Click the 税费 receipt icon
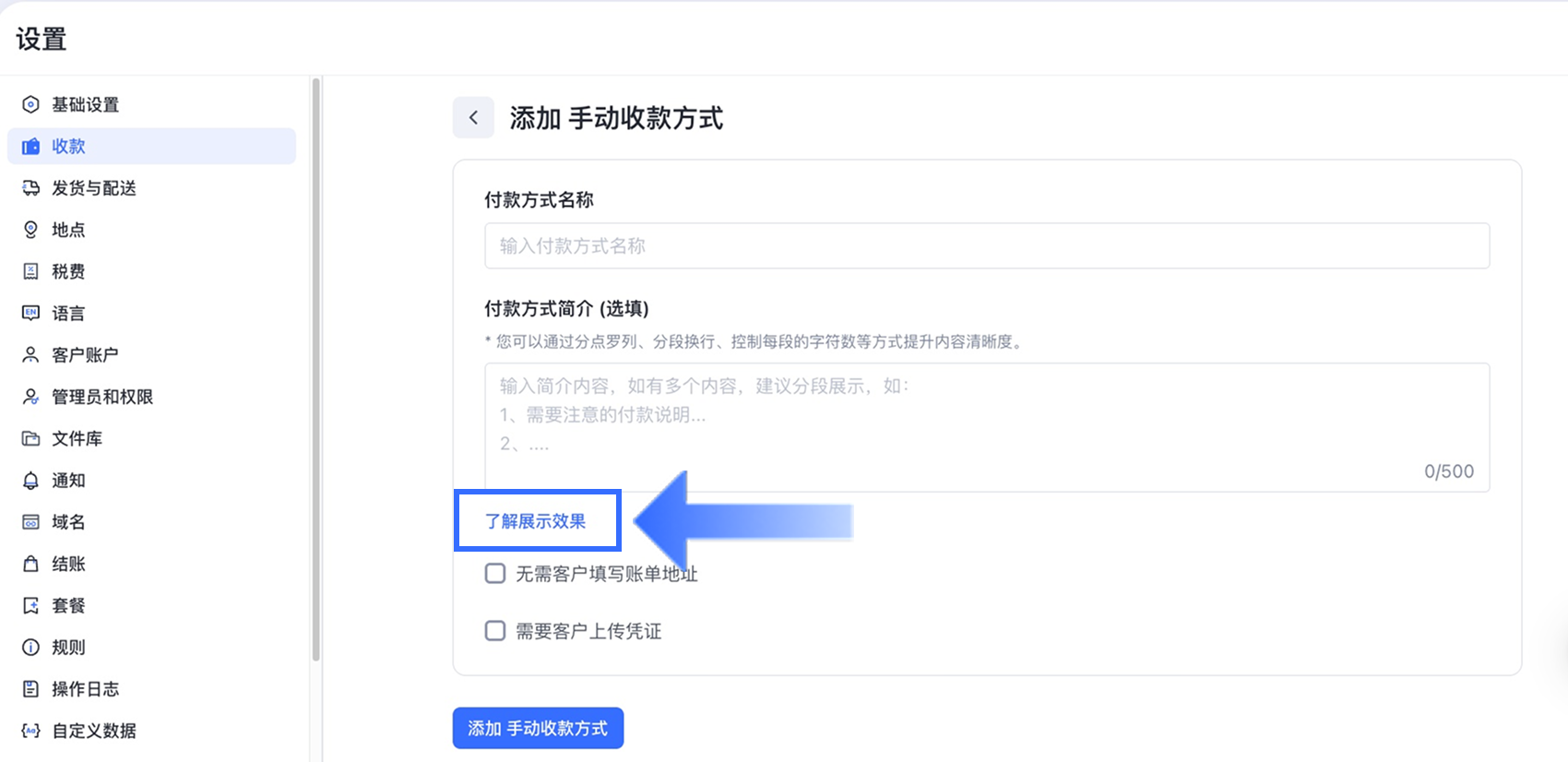The height and width of the screenshot is (762, 1568). click(30, 271)
